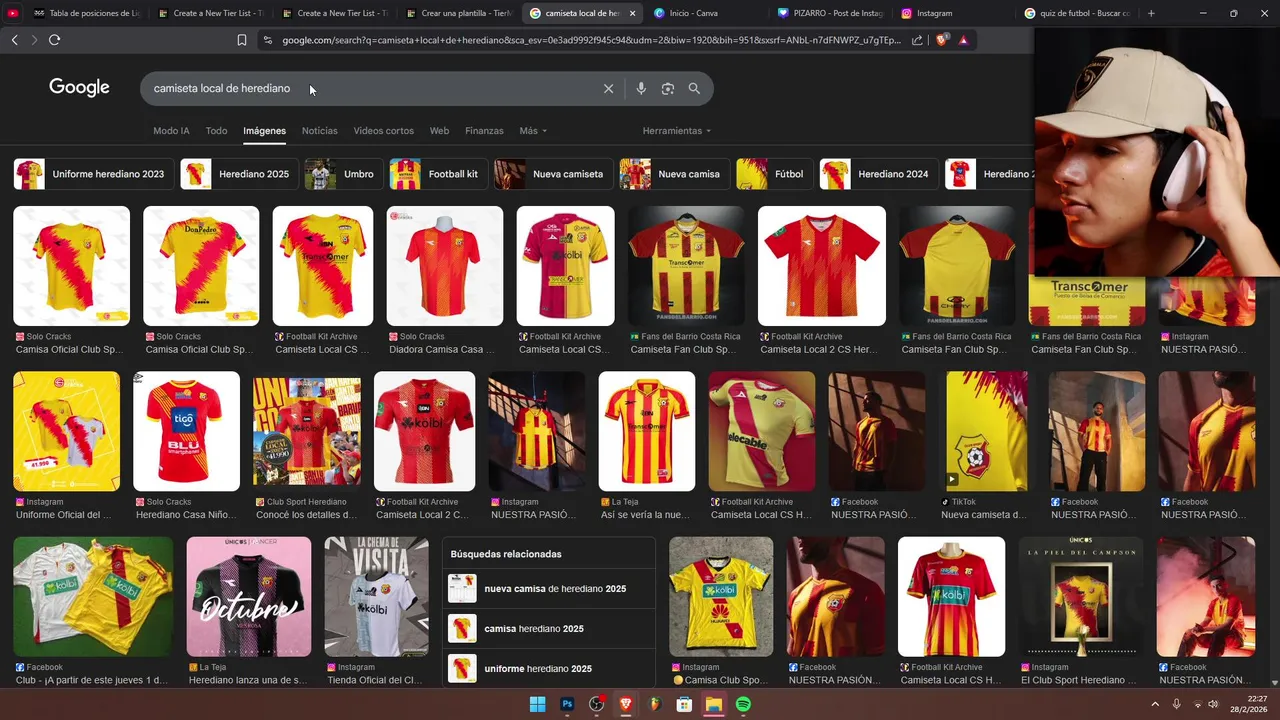Switch to the Modo IA tab
1280x720 pixels.
tap(171, 131)
